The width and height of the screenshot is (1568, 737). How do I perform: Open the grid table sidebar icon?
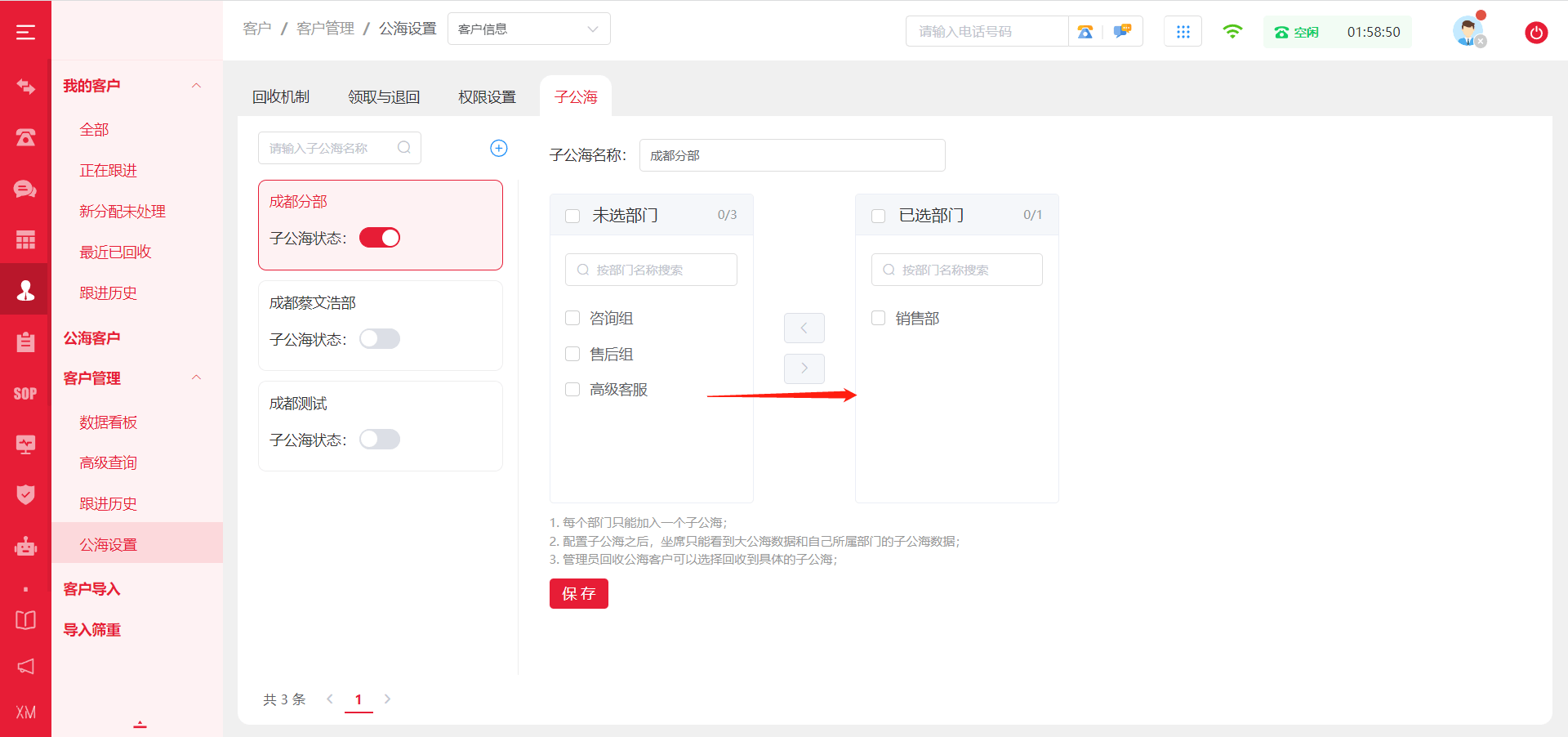coord(25,239)
